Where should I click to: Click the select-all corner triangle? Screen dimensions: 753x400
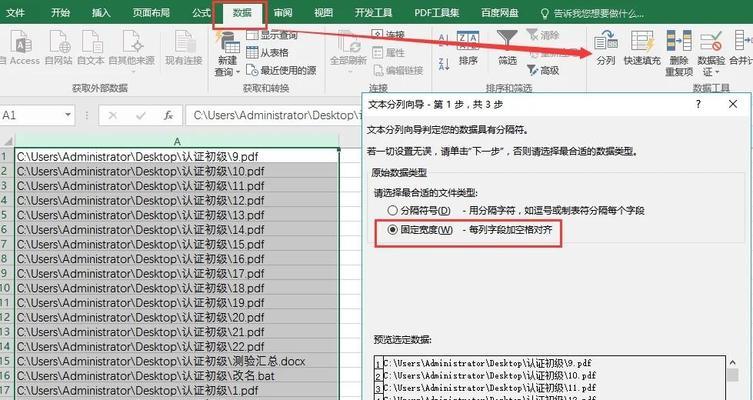tap(7, 141)
